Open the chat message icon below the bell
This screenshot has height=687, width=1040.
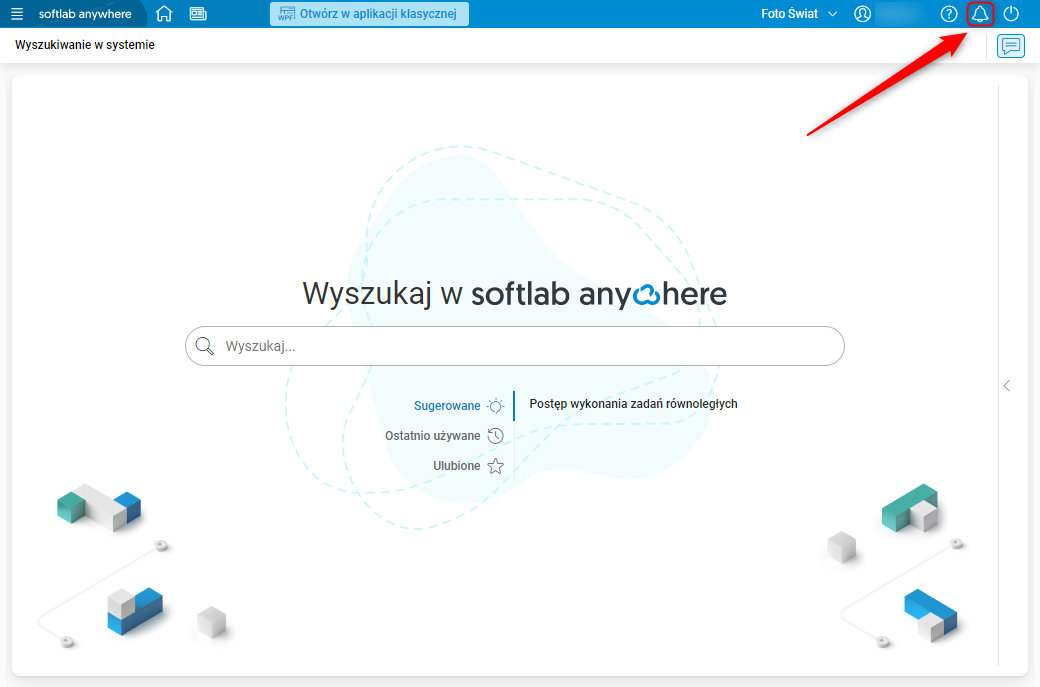pos(1010,46)
